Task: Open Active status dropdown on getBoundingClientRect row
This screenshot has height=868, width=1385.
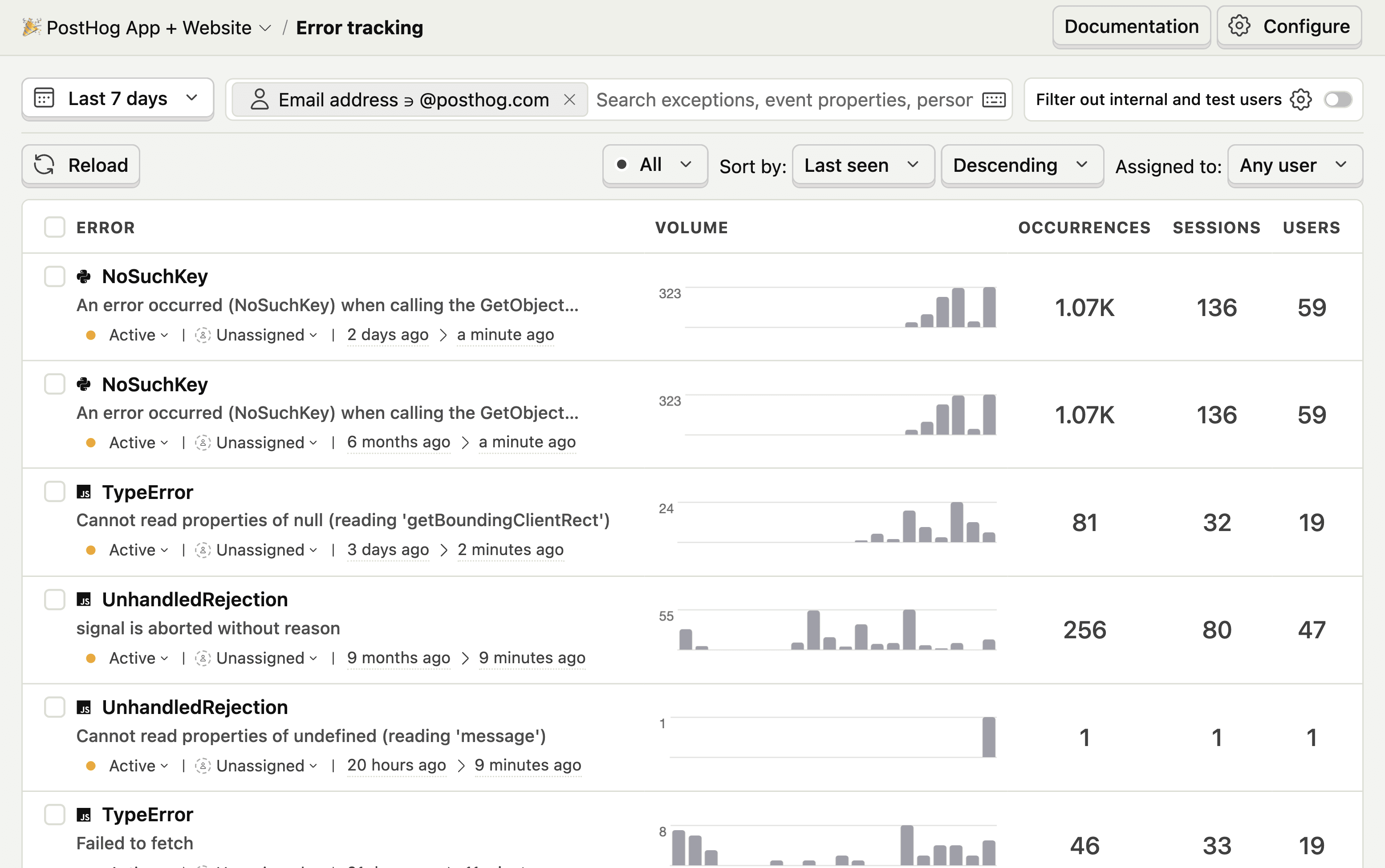Action: [138, 550]
